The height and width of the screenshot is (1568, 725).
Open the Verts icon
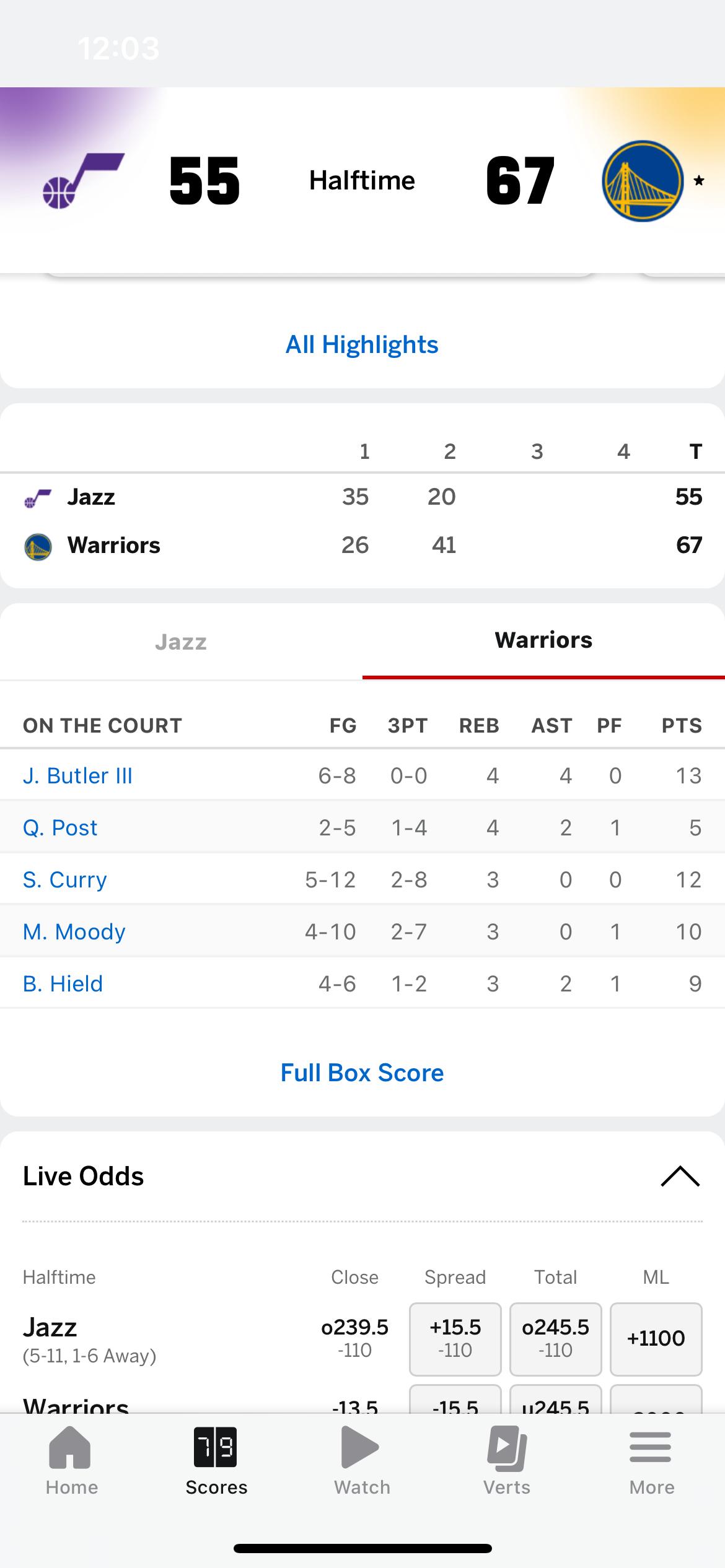[x=507, y=1448]
